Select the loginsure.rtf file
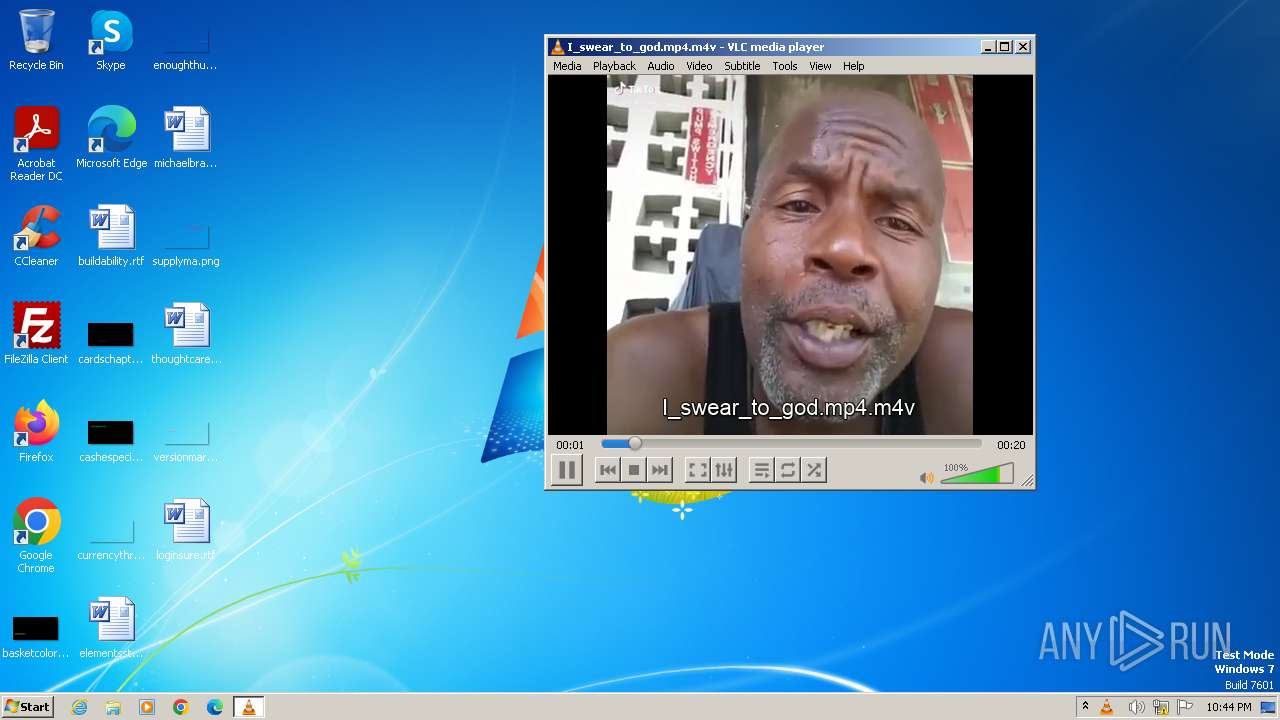 click(186, 531)
